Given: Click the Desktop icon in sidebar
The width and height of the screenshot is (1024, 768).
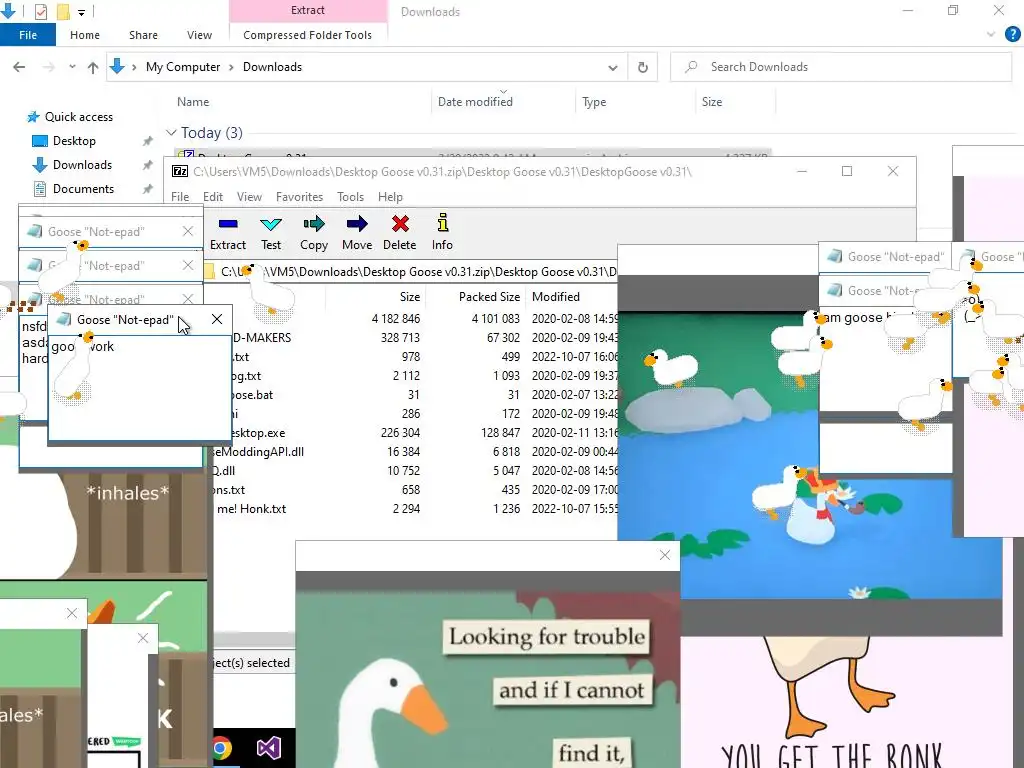Looking at the screenshot, I should coord(40,141).
